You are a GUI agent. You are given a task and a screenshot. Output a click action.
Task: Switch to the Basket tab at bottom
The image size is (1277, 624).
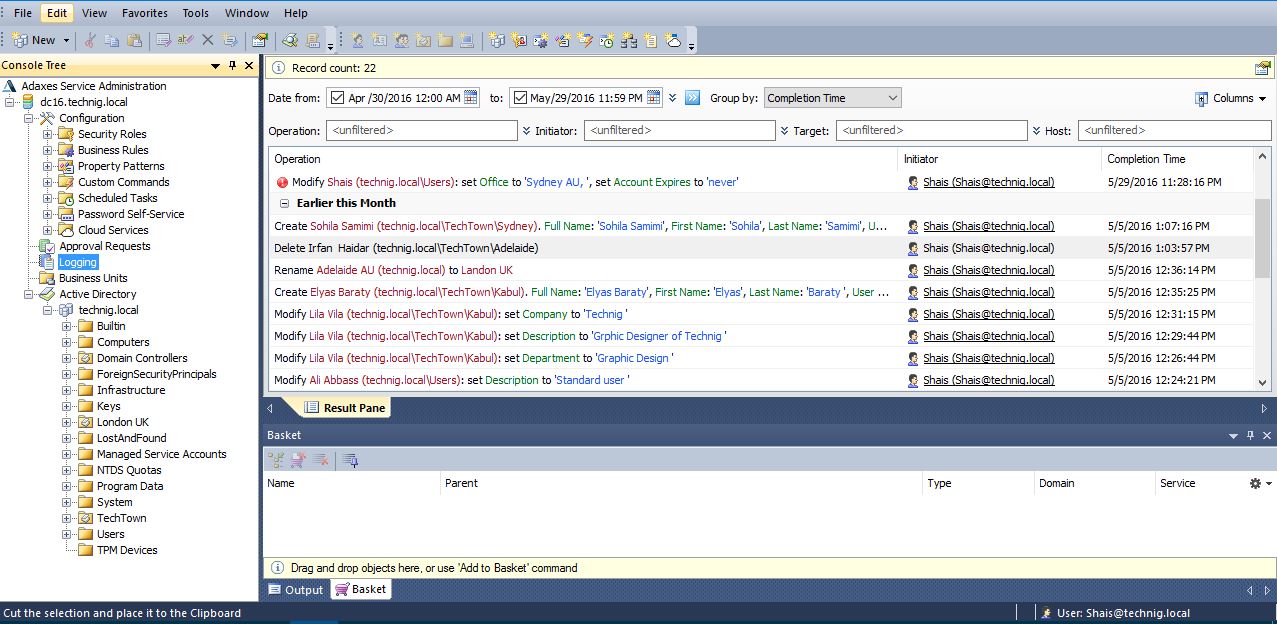tap(361, 590)
